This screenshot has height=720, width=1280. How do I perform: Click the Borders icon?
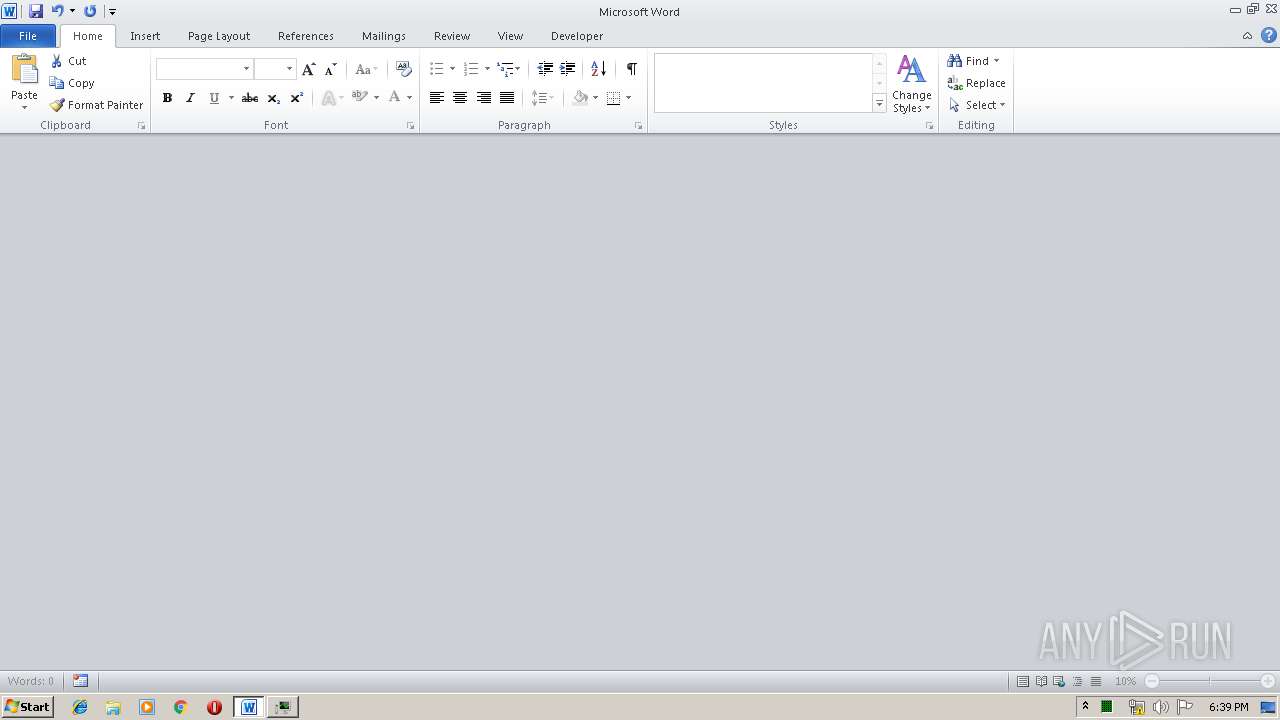point(613,98)
